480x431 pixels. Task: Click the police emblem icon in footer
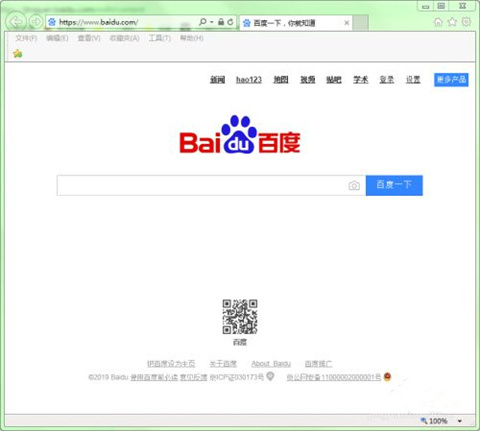[x=387, y=377]
